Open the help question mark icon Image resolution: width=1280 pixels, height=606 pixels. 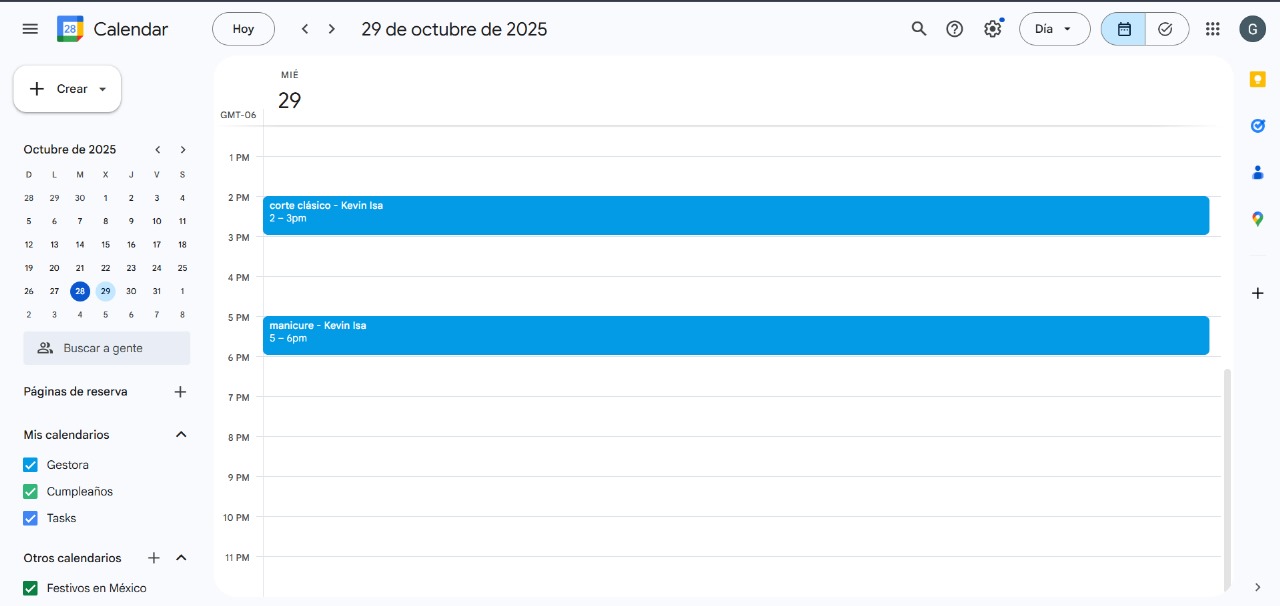955,29
